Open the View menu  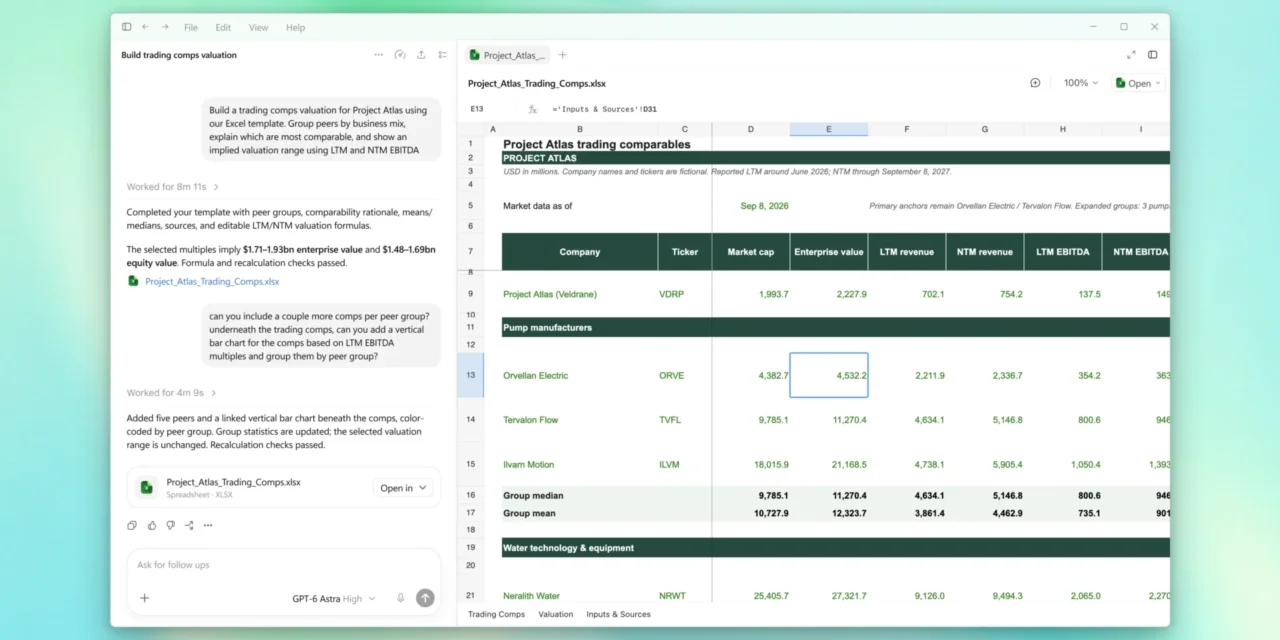pyautogui.click(x=258, y=27)
